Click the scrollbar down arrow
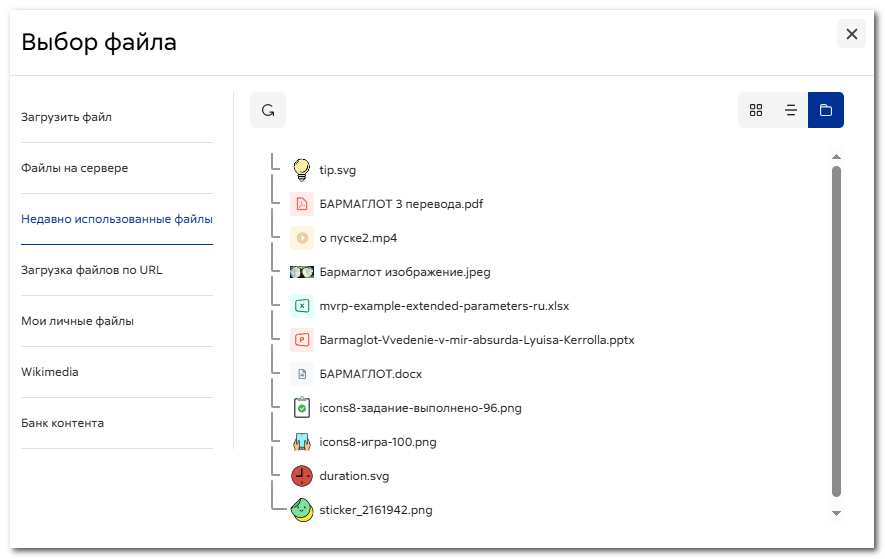The height and width of the screenshot is (559, 885). (836, 513)
